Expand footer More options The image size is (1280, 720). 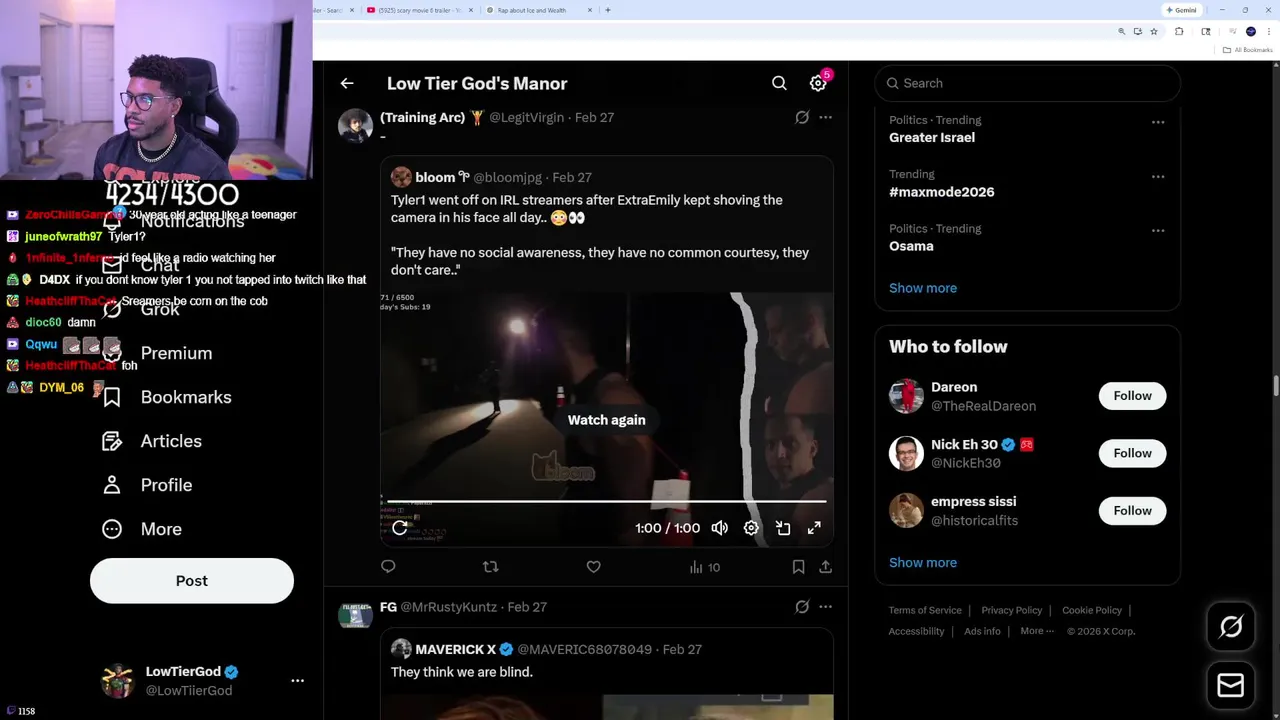(x=1037, y=631)
